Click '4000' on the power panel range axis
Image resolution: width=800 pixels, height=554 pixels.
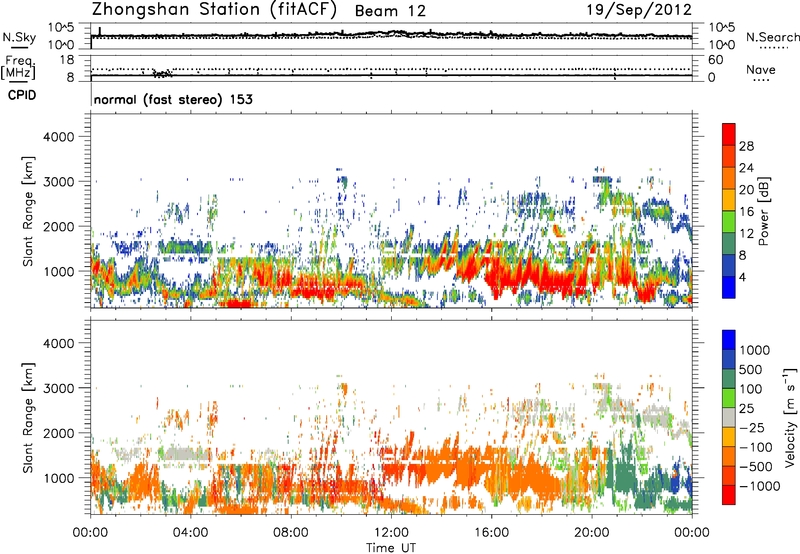pos(58,137)
